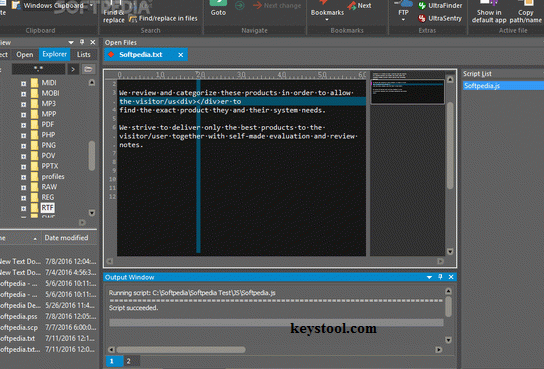Screen dimensions: 544x369
Task: Select the REG folder
Action: click(48, 197)
